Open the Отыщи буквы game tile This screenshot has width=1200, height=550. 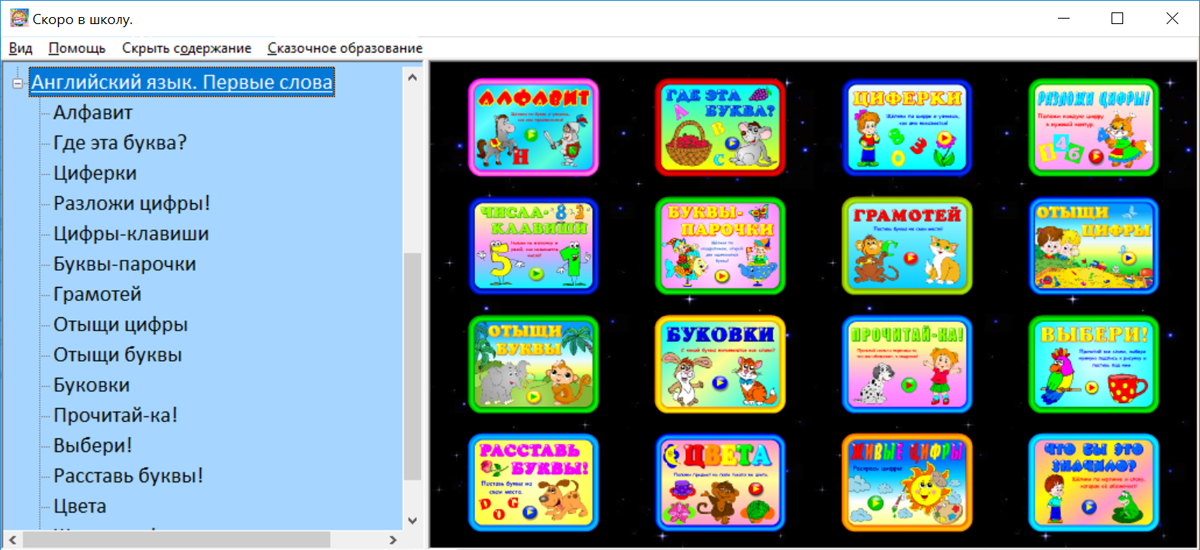pos(533,363)
